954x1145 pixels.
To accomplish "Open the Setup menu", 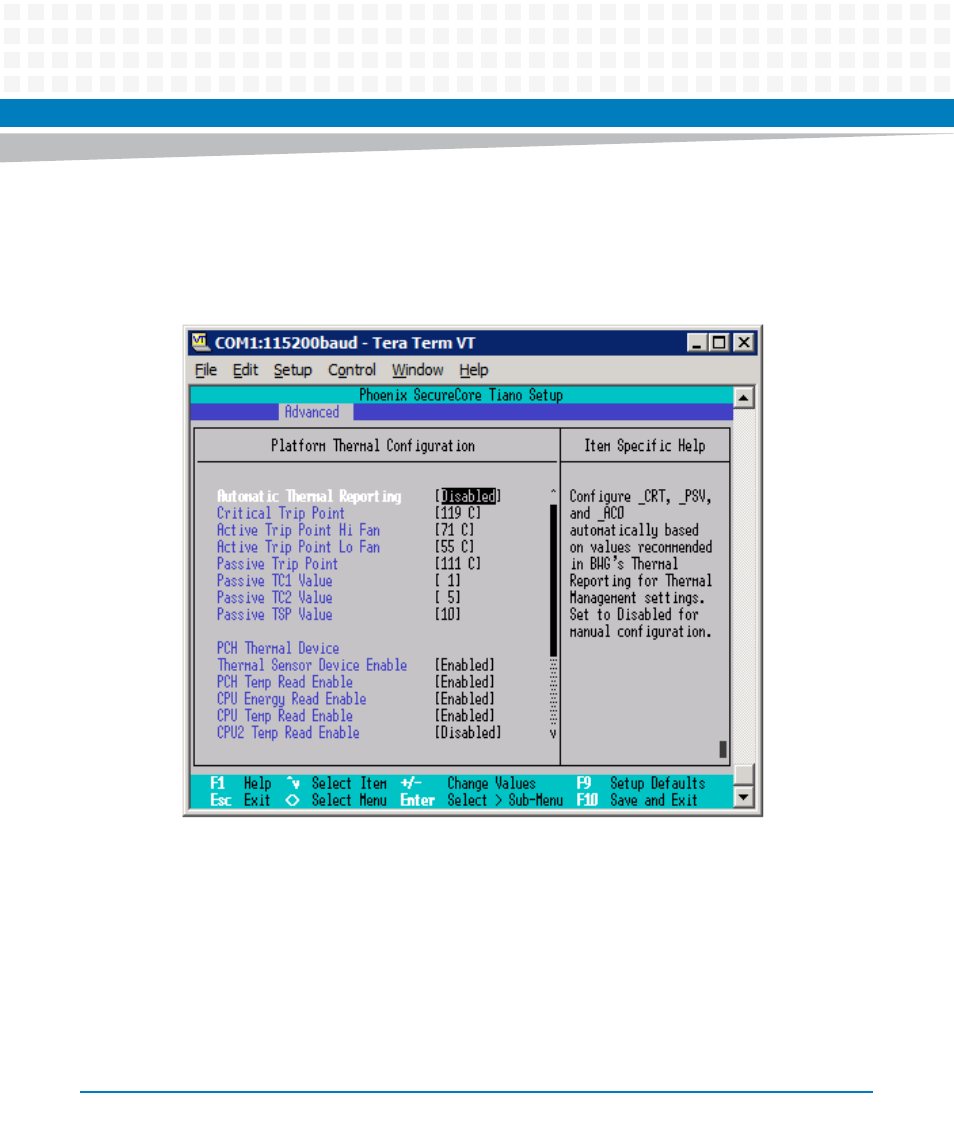I will [293, 370].
